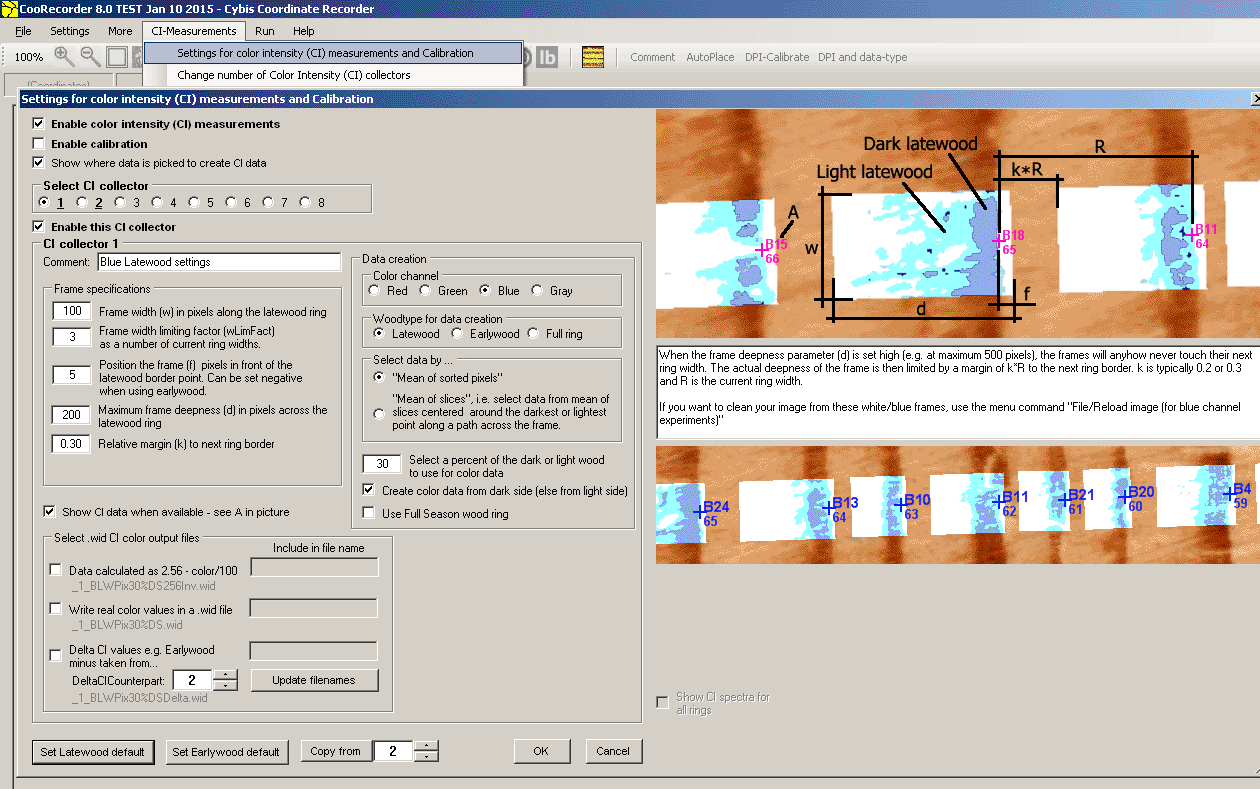Click the Set Earlywood default button
The height and width of the screenshot is (789, 1260).
226,752
